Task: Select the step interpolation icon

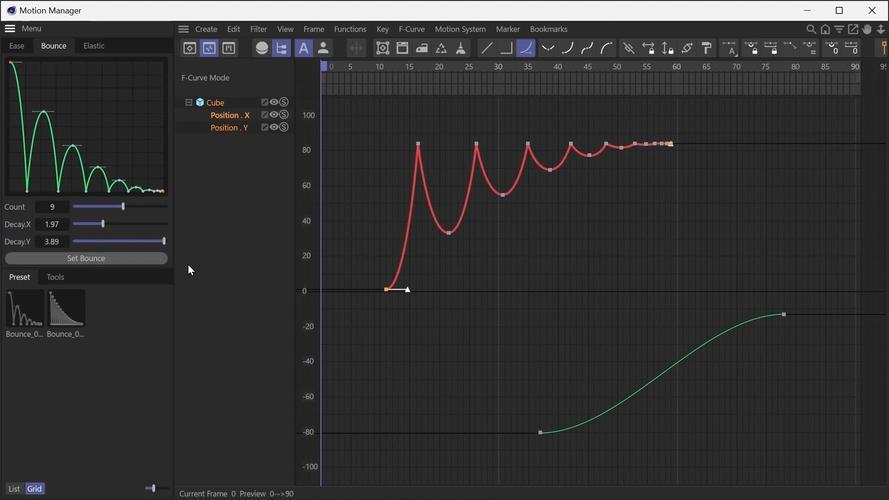Action: 506,49
